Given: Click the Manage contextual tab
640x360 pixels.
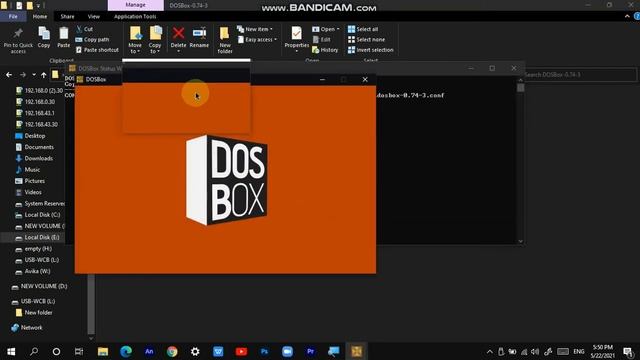Looking at the screenshot, I should 136,5.
